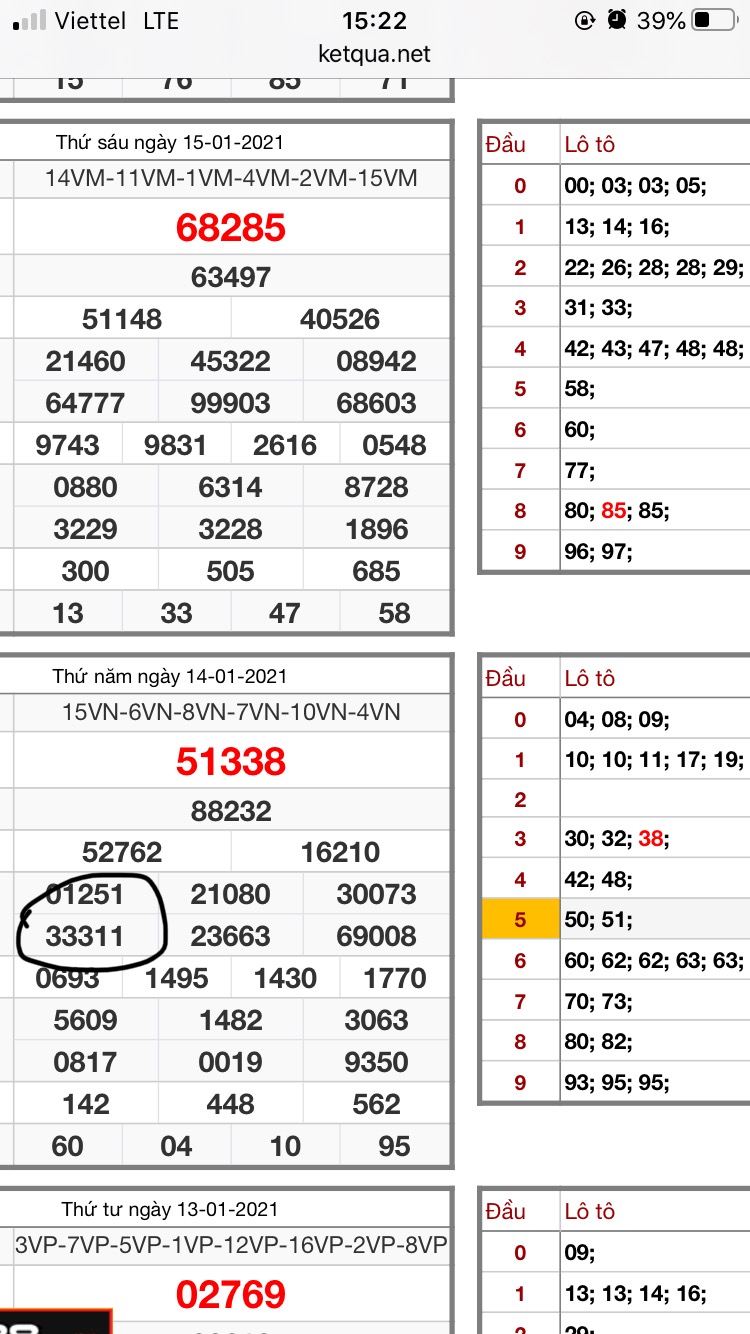Click lô tô row 93; 95; 95;
750x1334 pixels.
tap(617, 1083)
